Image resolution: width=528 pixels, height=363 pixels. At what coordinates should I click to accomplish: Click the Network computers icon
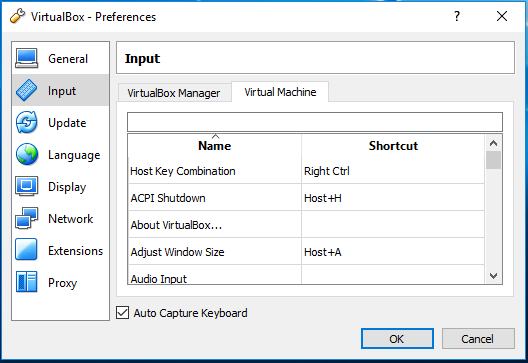[27, 218]
